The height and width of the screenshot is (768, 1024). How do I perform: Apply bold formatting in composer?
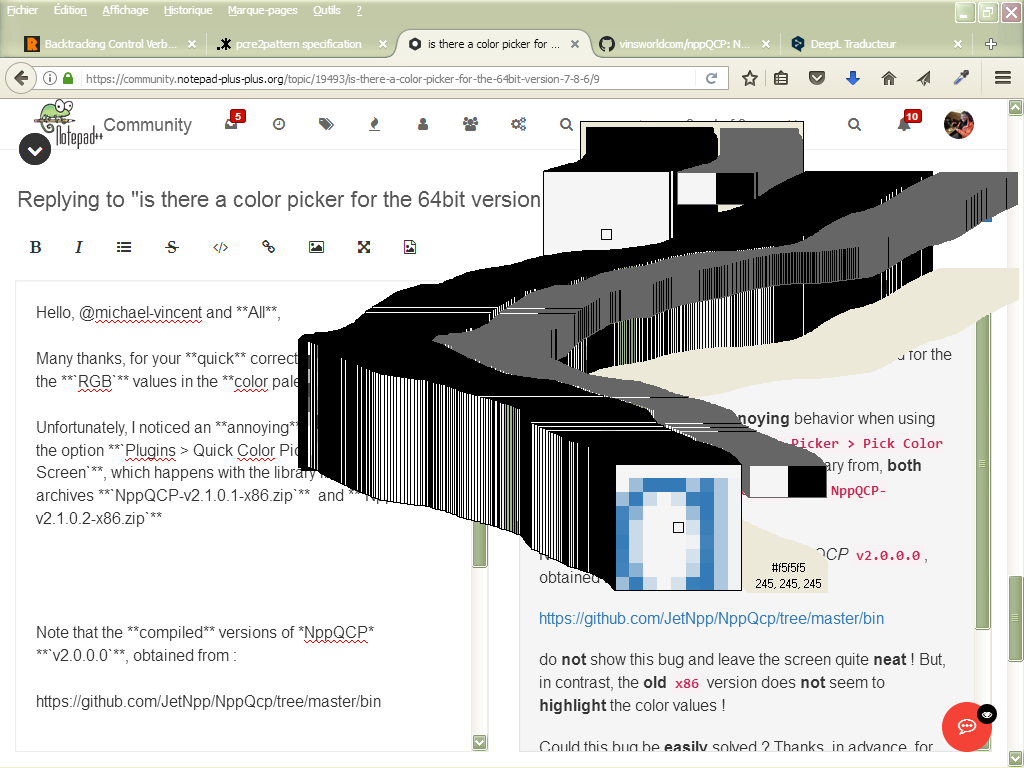(35, 247)
